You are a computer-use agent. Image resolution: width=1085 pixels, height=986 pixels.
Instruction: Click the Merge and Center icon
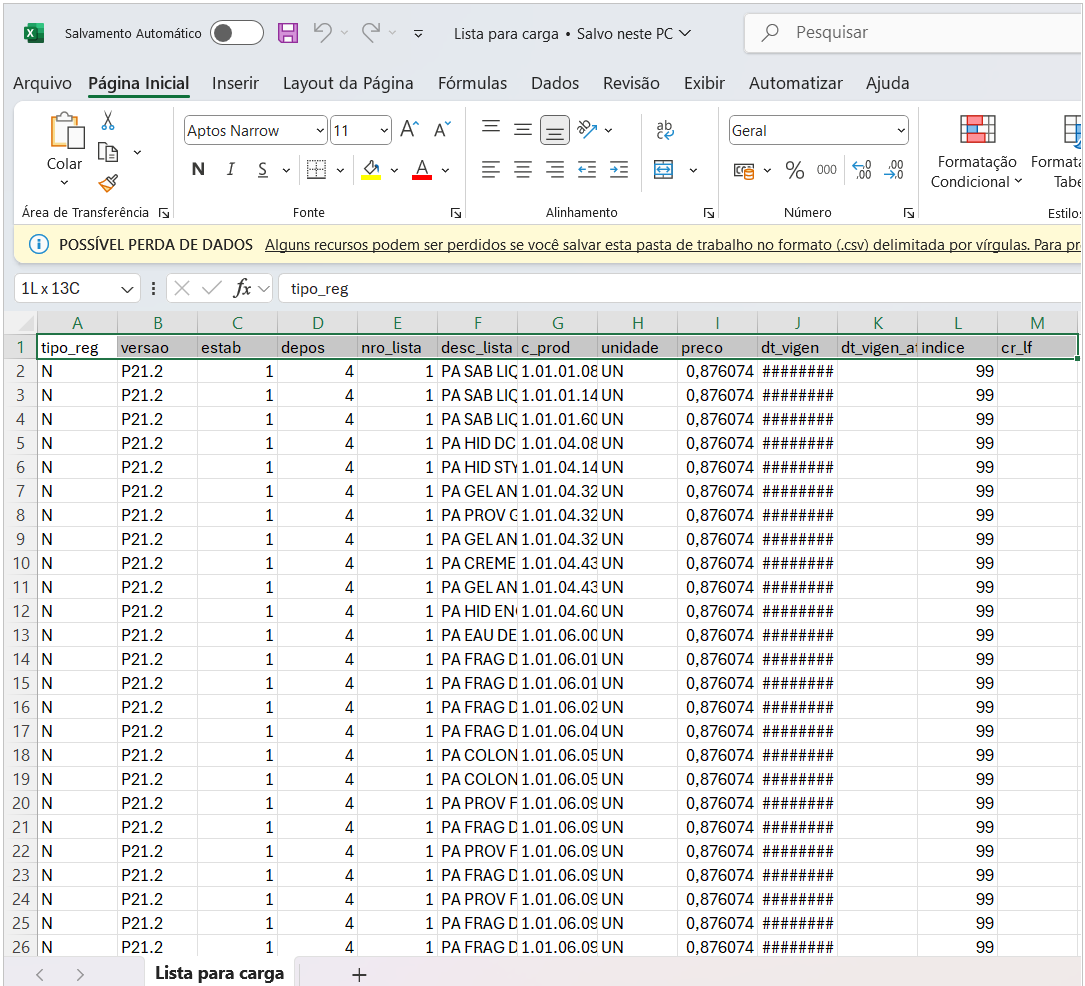[664, 170]
